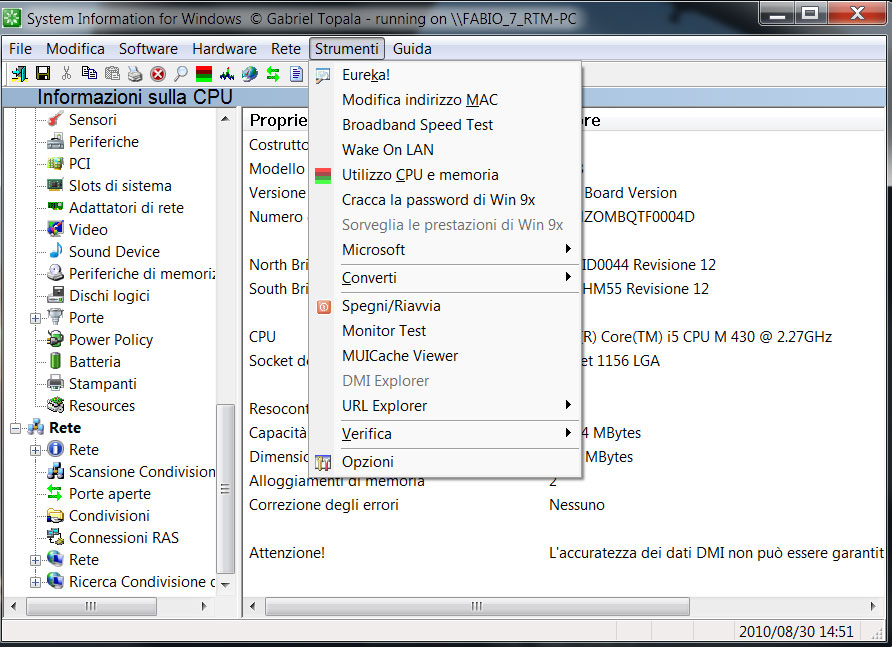Click the graph spikes toolbar icon

point(227,73)
